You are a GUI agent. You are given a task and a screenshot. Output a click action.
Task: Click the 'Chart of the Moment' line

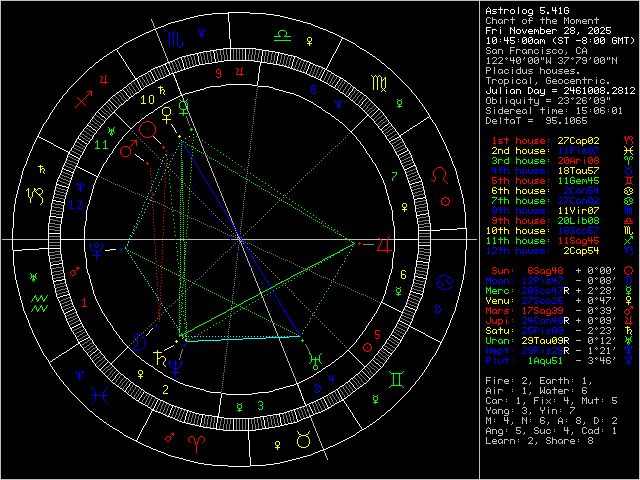[542, 20]
